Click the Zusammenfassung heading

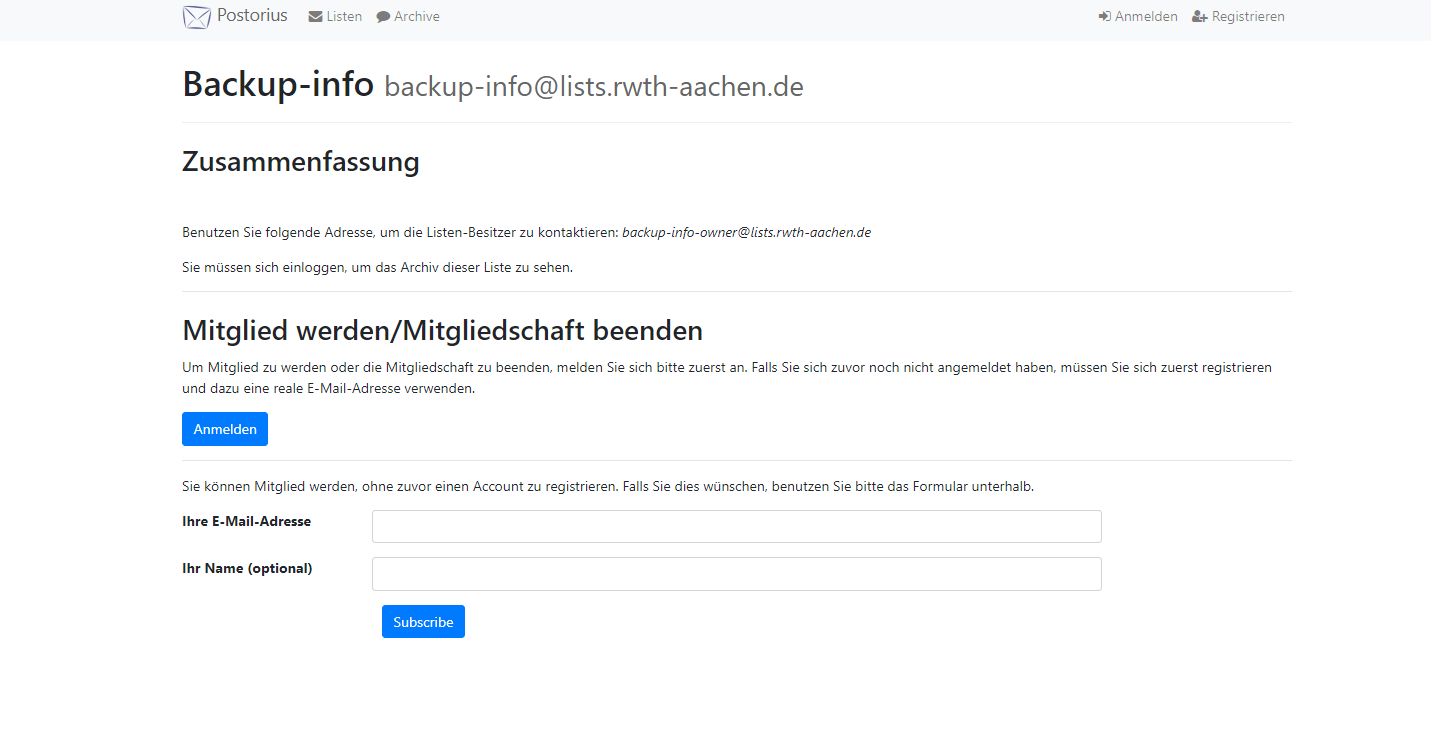point(300,162)
